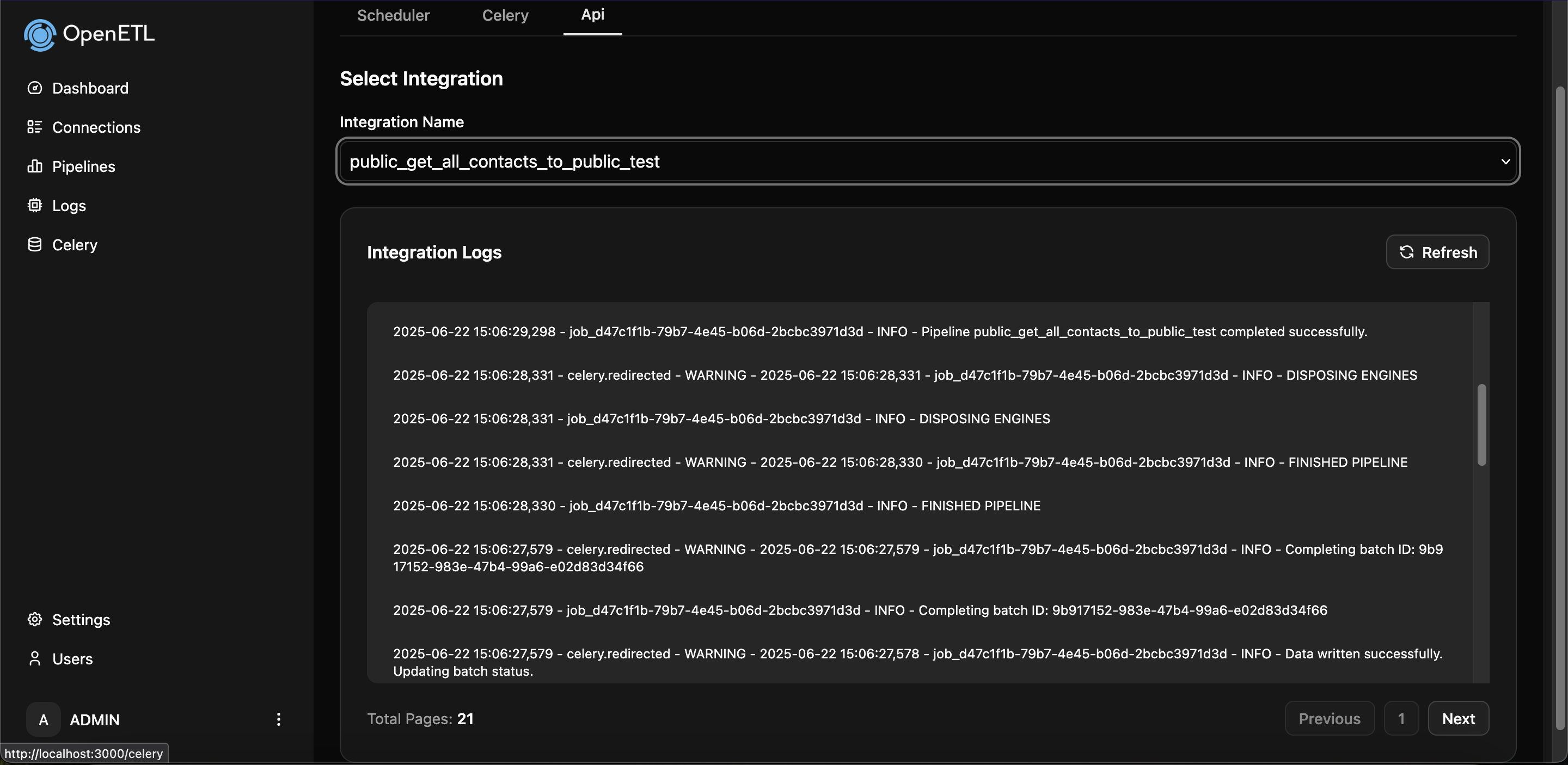Go to Next logs page
Image resolution: width=1568 pixels, height=765 pixels.
1458,718
